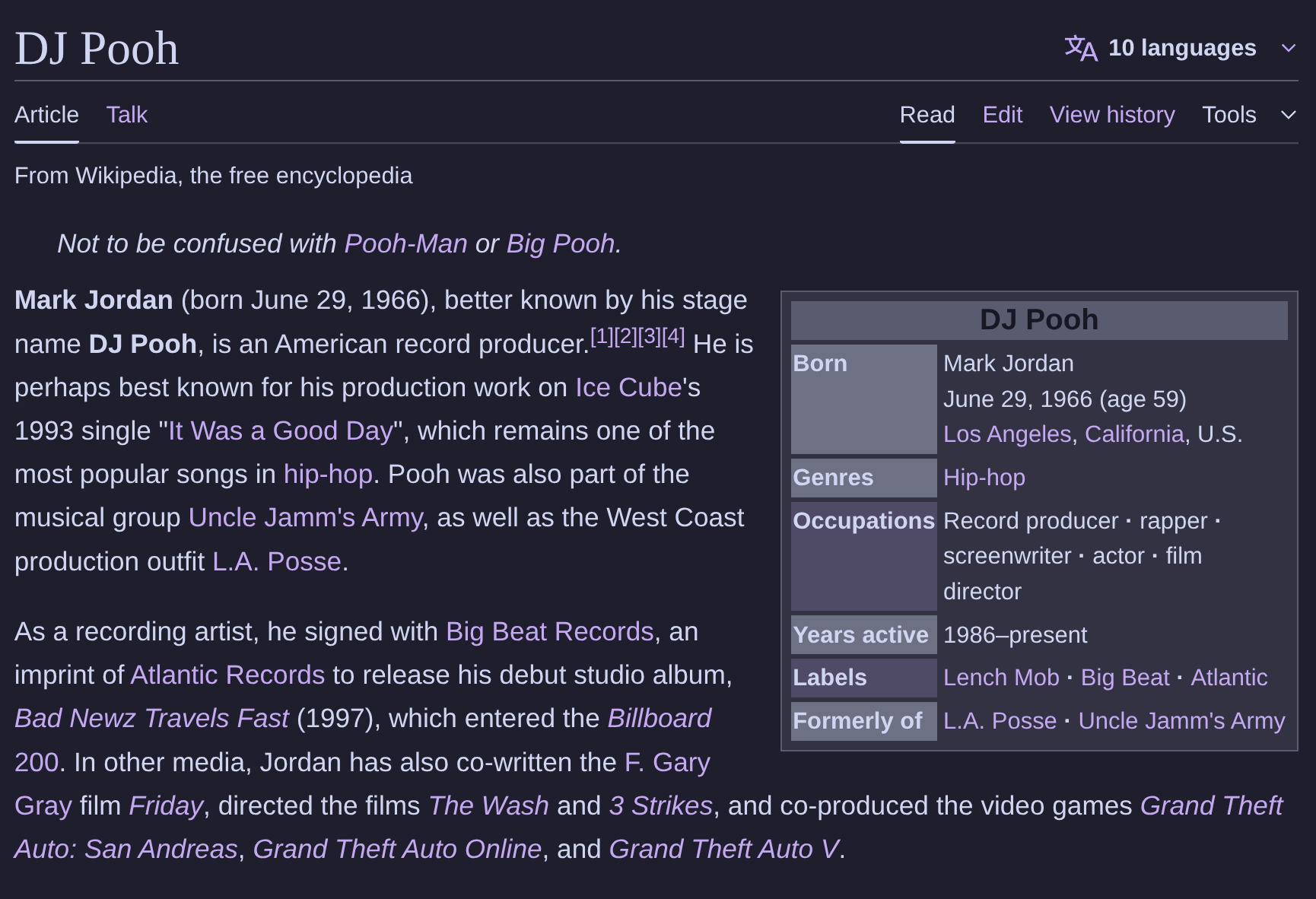Click the Born label in infobox
This screenshot has width=1316, height=899.
point(820,364)
